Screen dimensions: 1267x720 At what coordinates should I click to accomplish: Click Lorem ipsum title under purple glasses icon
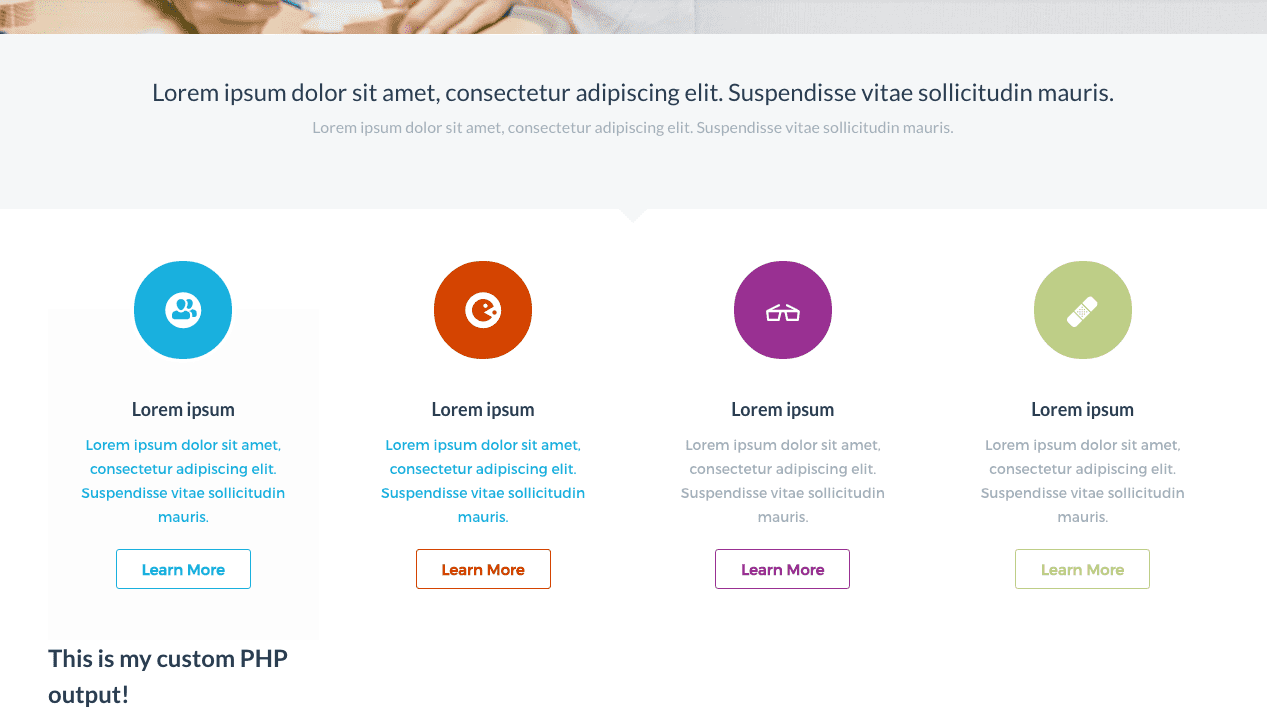coord(783,409)
